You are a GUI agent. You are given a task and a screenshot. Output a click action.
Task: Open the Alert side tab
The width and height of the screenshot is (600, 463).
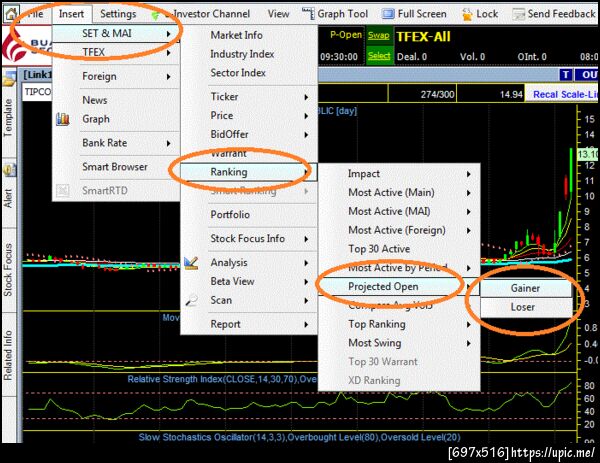pyautogui.click(x=8, y=198)
